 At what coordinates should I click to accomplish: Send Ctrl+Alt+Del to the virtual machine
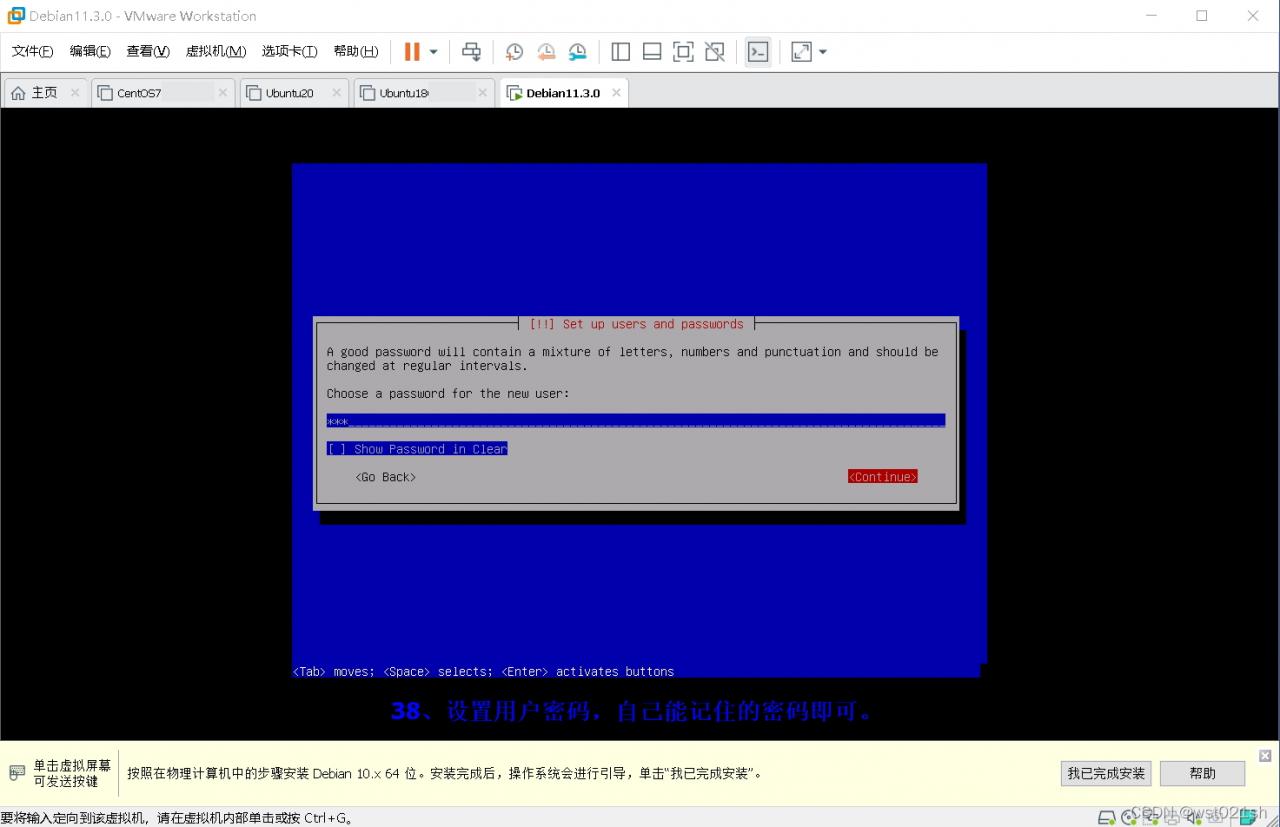[x=471, y=52]
